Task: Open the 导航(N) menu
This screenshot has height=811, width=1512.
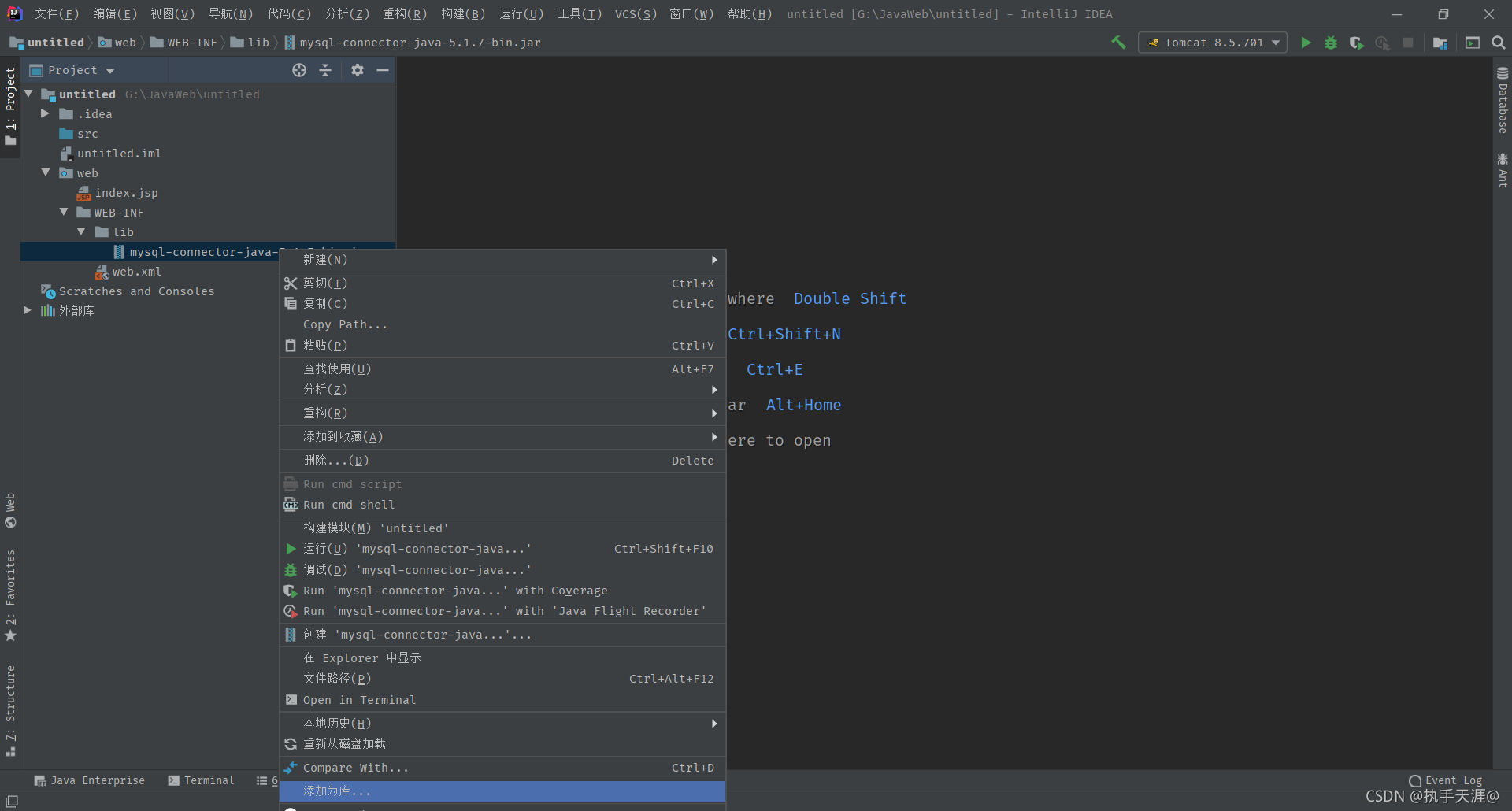Action: 231,14
